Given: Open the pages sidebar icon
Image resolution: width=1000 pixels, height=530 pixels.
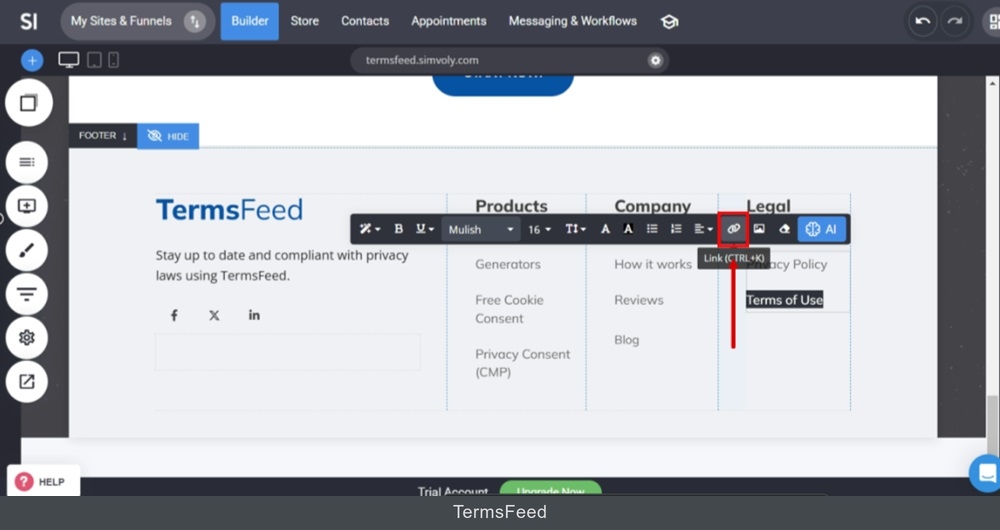Looking at the screenshot, I should (29, 103).
